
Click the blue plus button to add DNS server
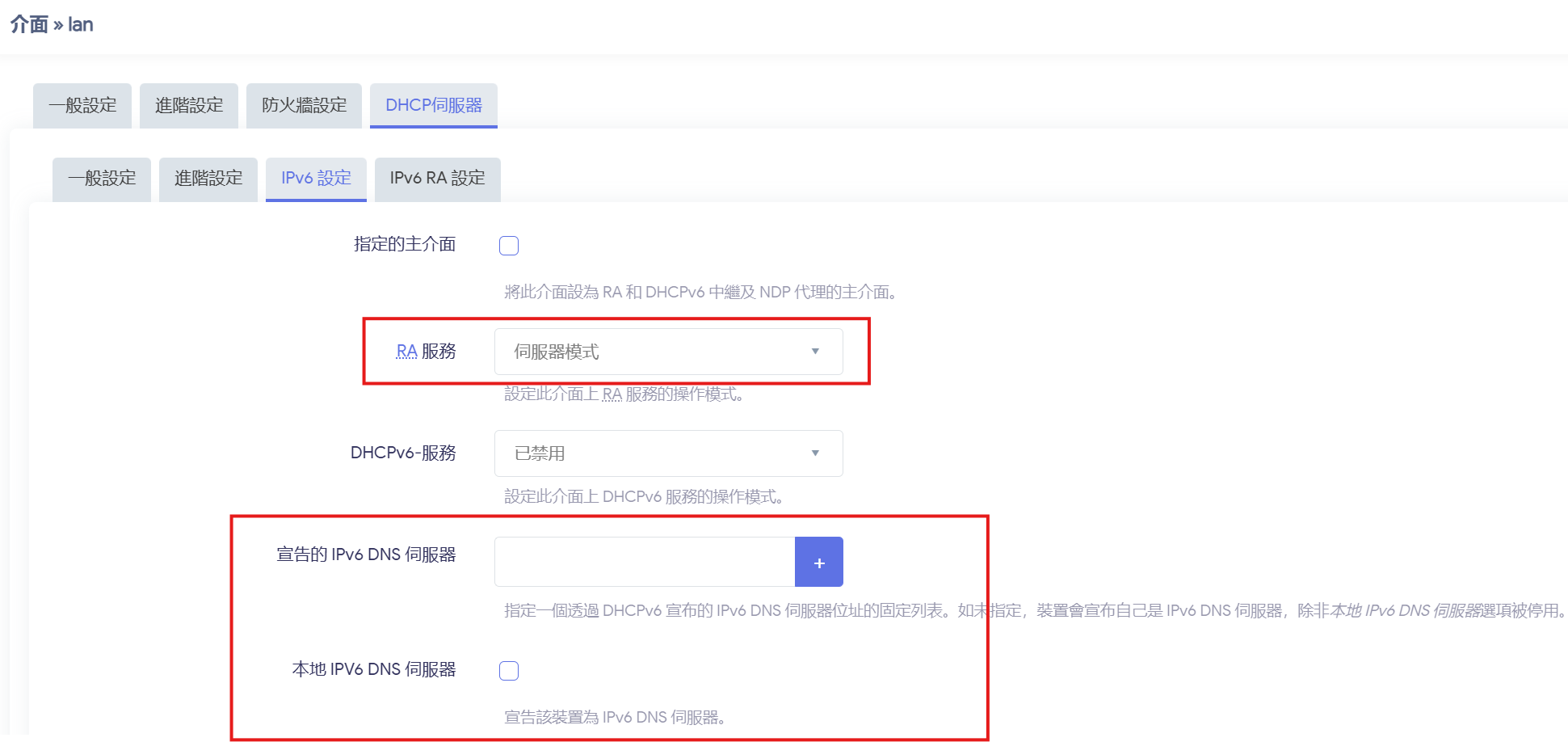818,563
